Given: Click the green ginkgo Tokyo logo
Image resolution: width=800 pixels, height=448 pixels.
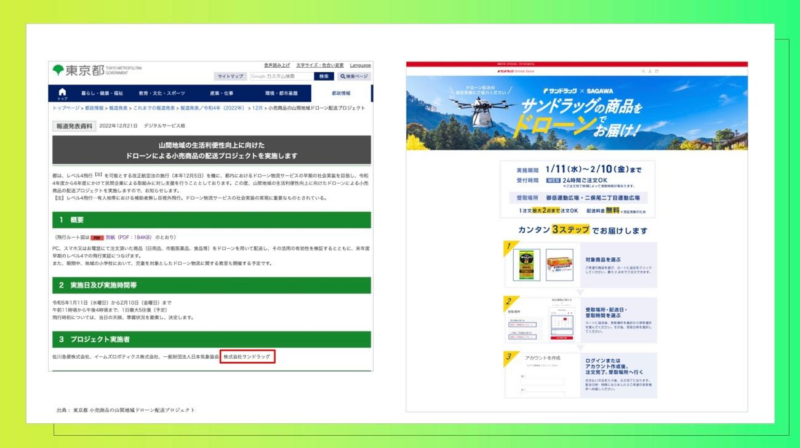Looking at the screenshot, I should [x=58, y=69].
